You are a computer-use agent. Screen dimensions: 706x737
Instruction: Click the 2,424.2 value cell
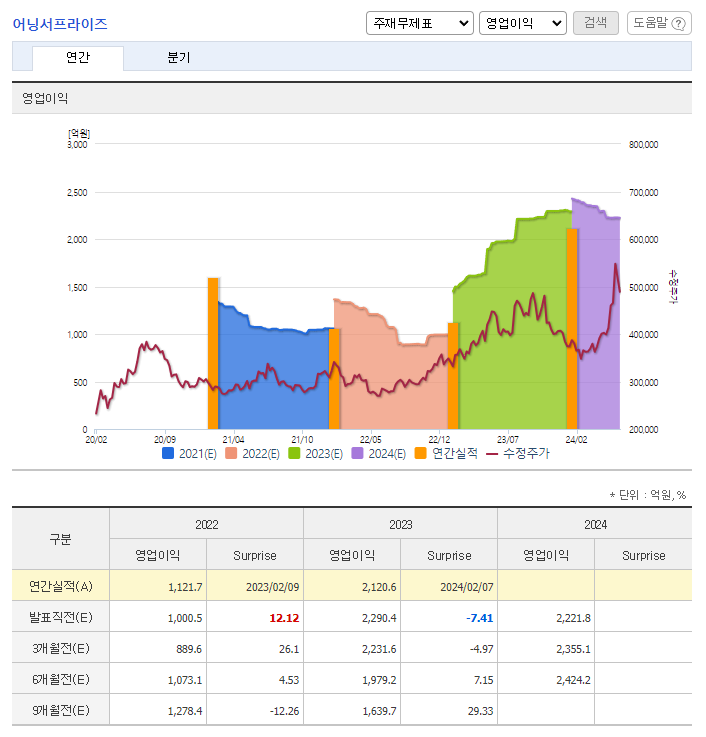tap(546, 679)
